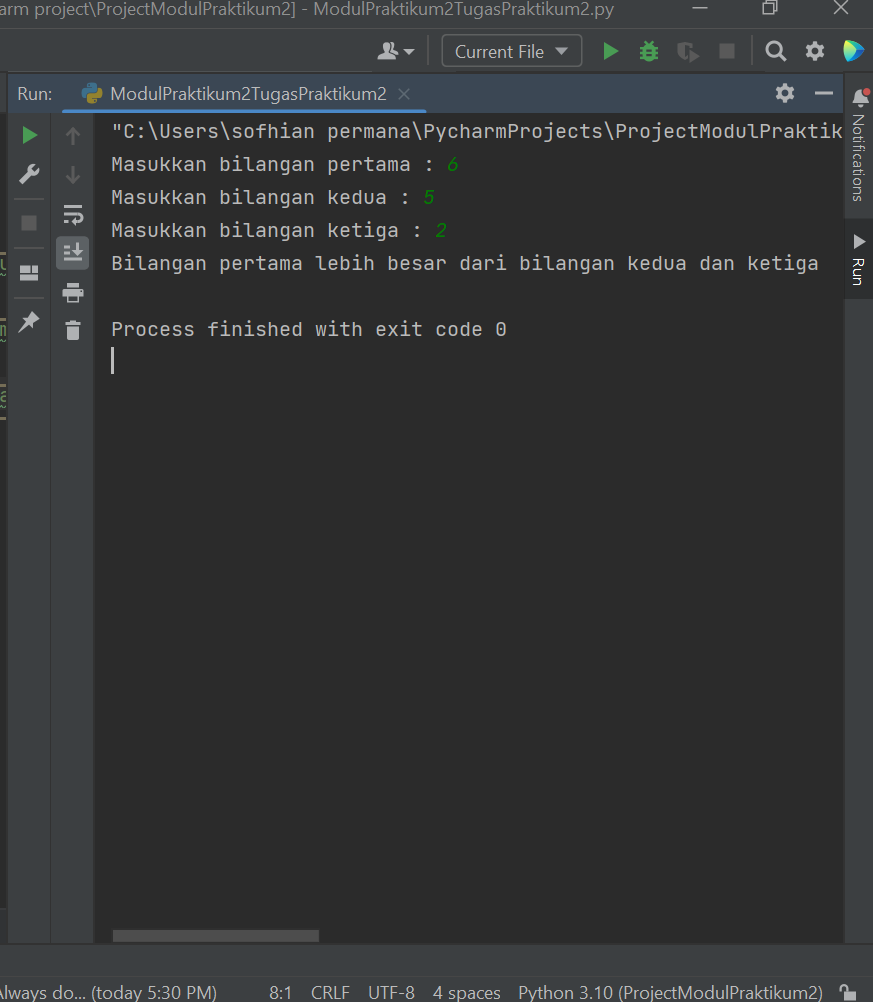This screenshot has height=1002, width=873.
Task: Open Search Everywhere with the magnifier icon
Action: [775, 51]
